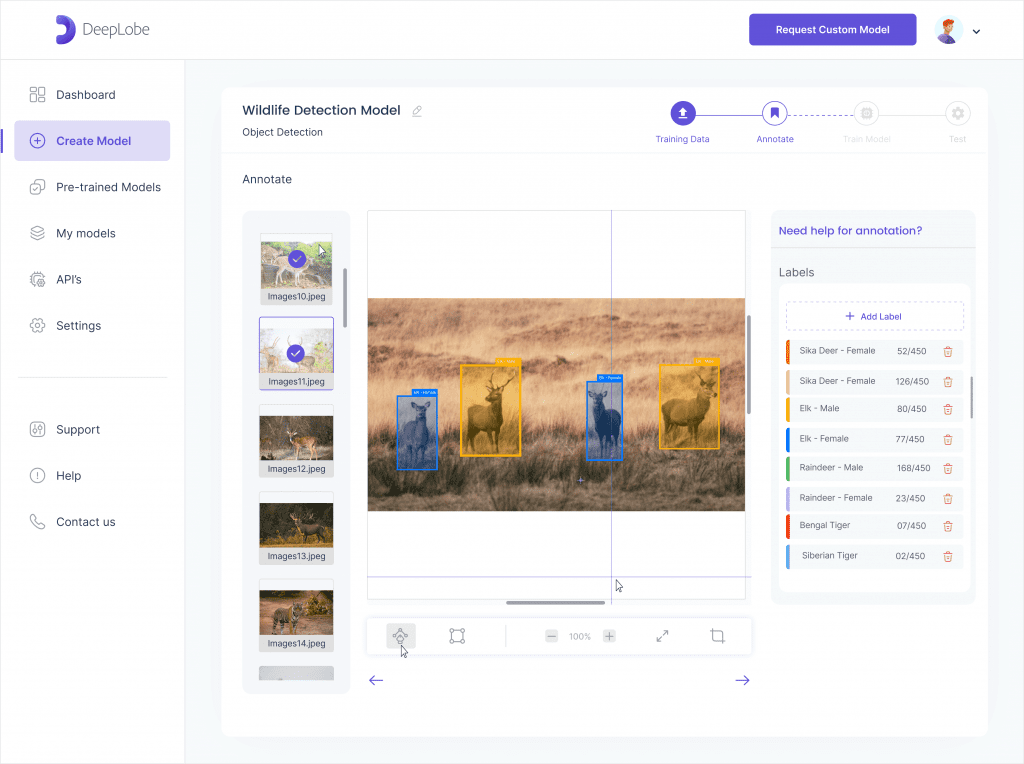Click Request Custom Model button
This screenshot has width=1024, height=764.
[832, 29]
